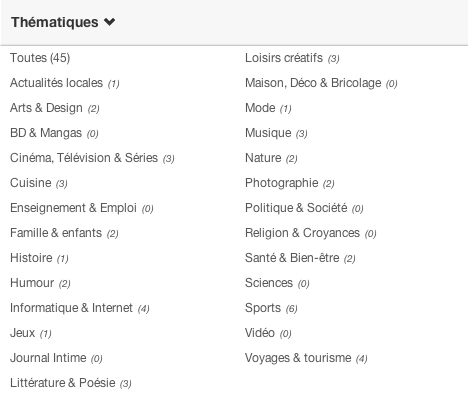This screenshot has height=395, width=468.
Task: Open the Musique category
Action: pyautogui.click(x=268, y=133)
